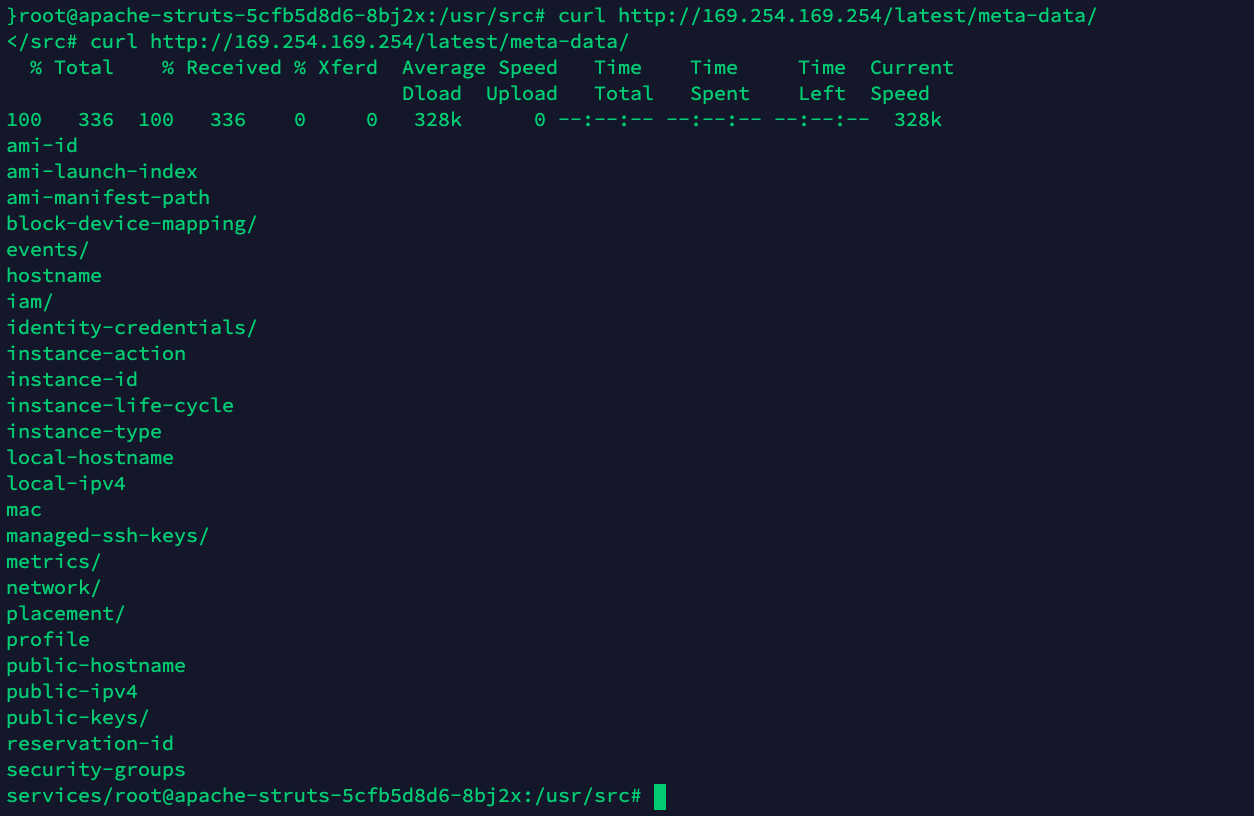Click the metadata URL in first command
The image size is (1254, 816).
coord(857,16)
